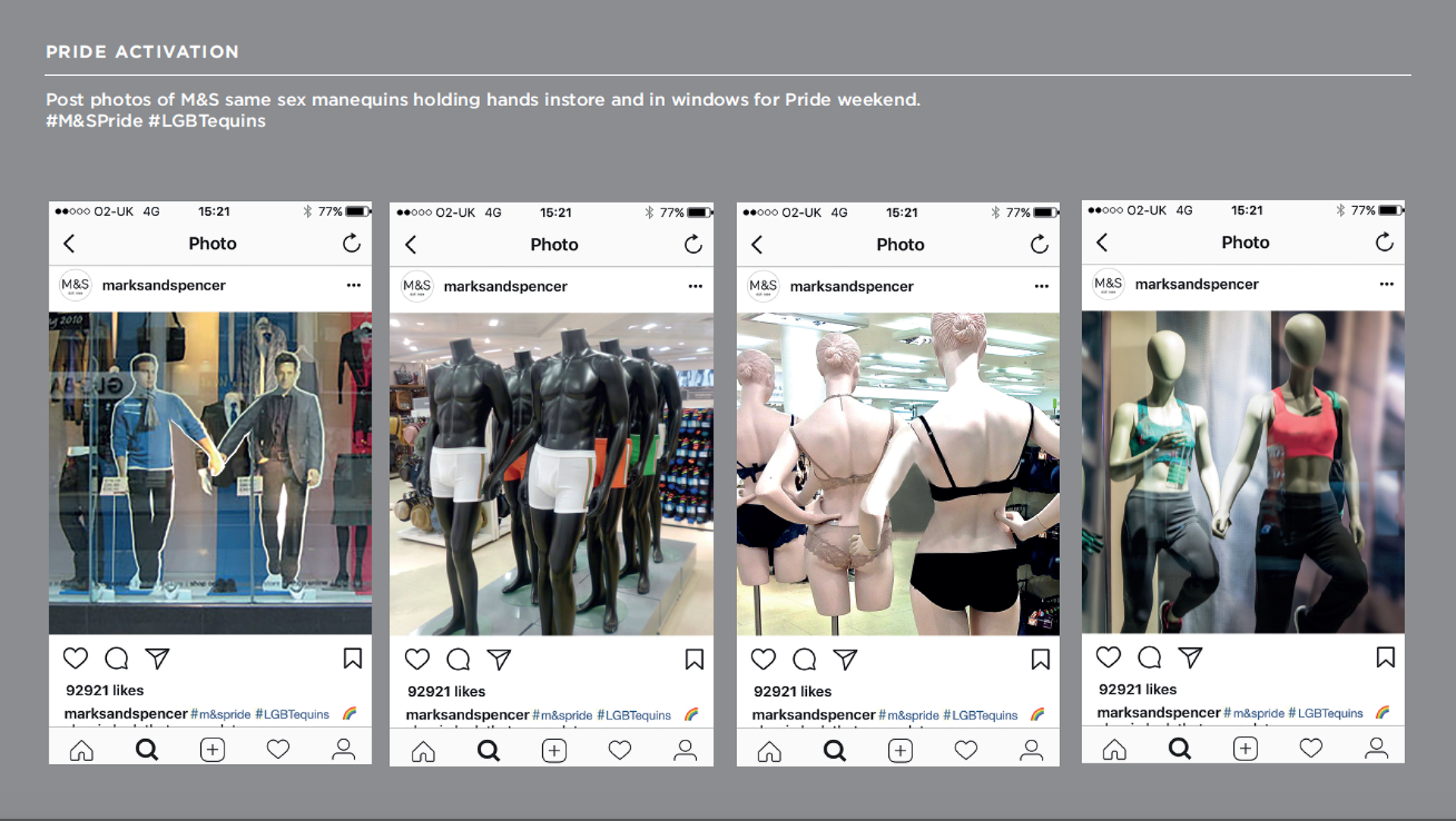Tap share arrow on the third phone's post
This screenshot has height=821, width=1456.
click(x=845, y=660)
